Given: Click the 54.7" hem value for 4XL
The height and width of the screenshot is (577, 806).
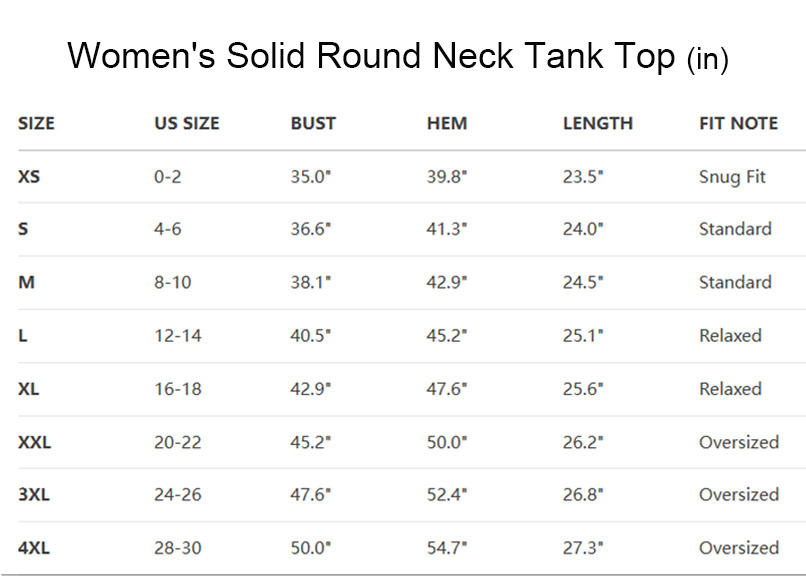Looking at the screenshot, I should pos(447,548).
